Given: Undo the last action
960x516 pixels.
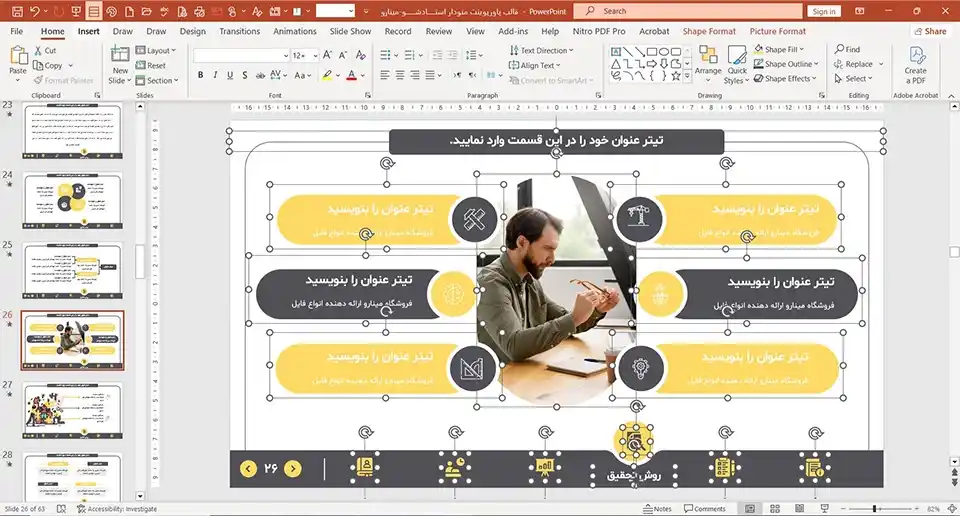Looking at the screenshot, I should [34, 11].
